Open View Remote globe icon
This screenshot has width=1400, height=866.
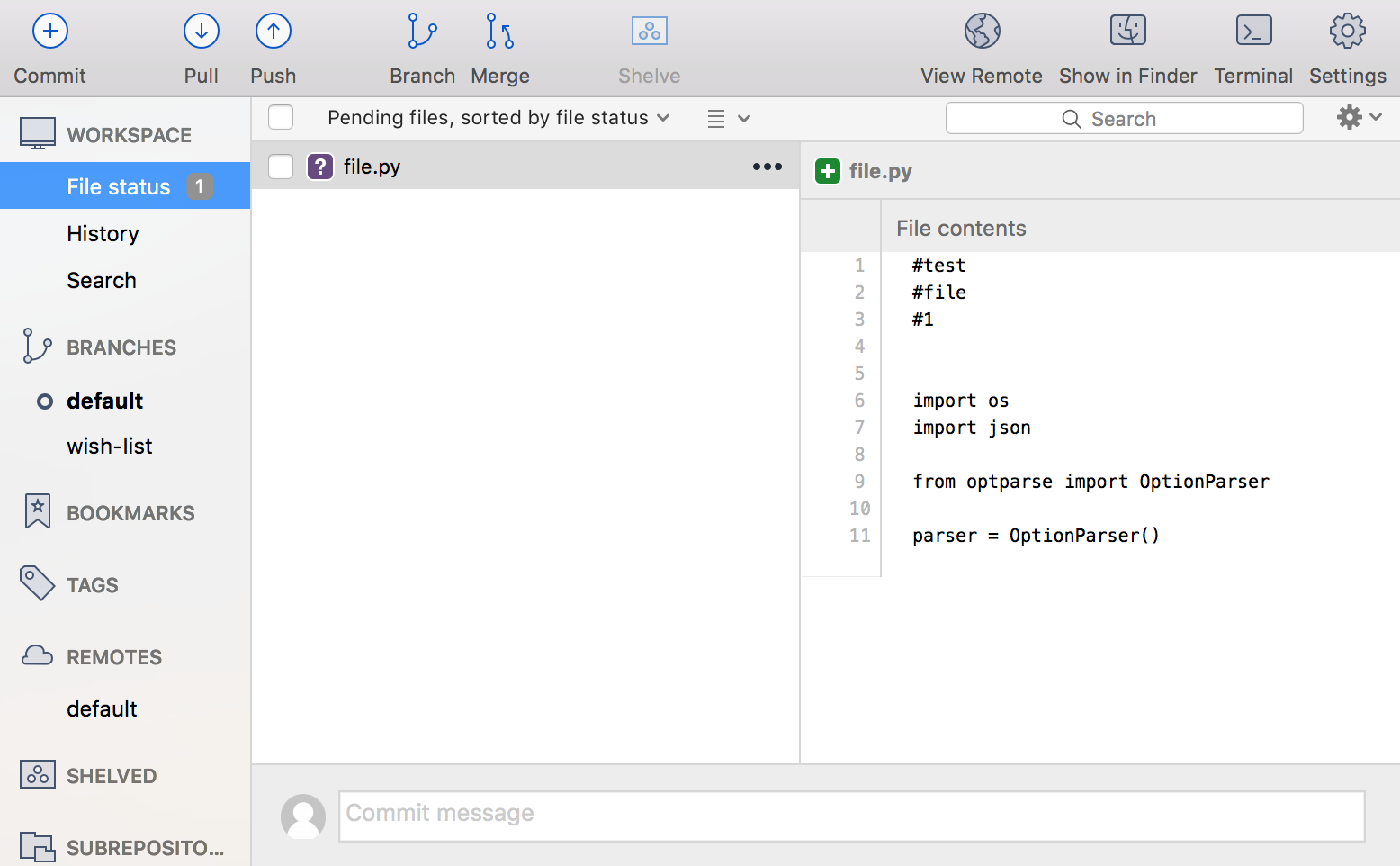coord(982,32)
